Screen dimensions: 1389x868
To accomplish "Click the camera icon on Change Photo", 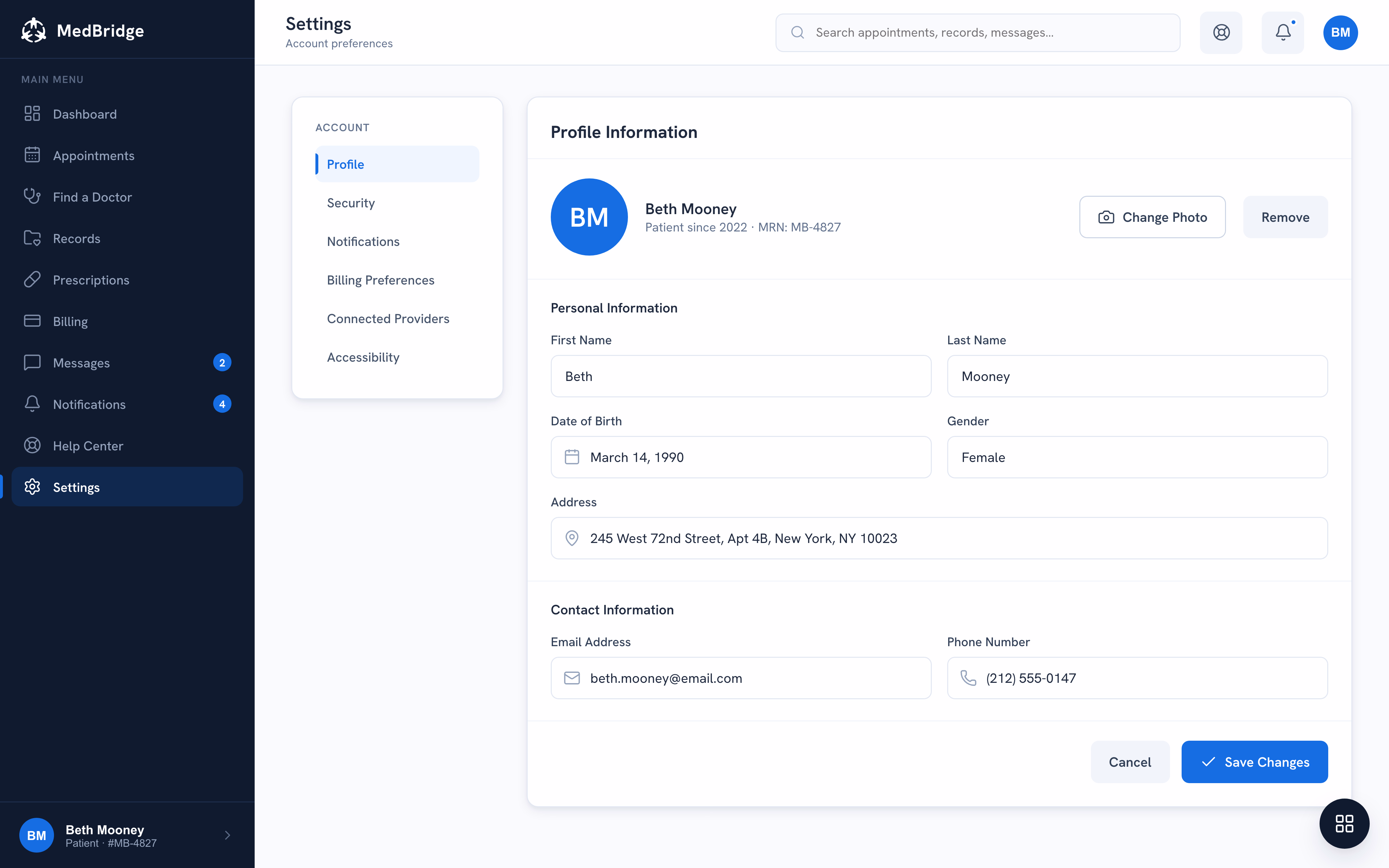I will click(x=1106, y=217).
